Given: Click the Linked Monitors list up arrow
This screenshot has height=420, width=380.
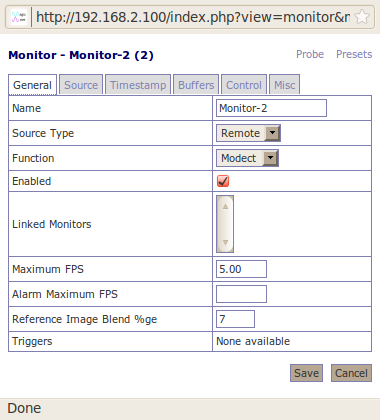Looking at the screenshot, I should pos(225,206).
